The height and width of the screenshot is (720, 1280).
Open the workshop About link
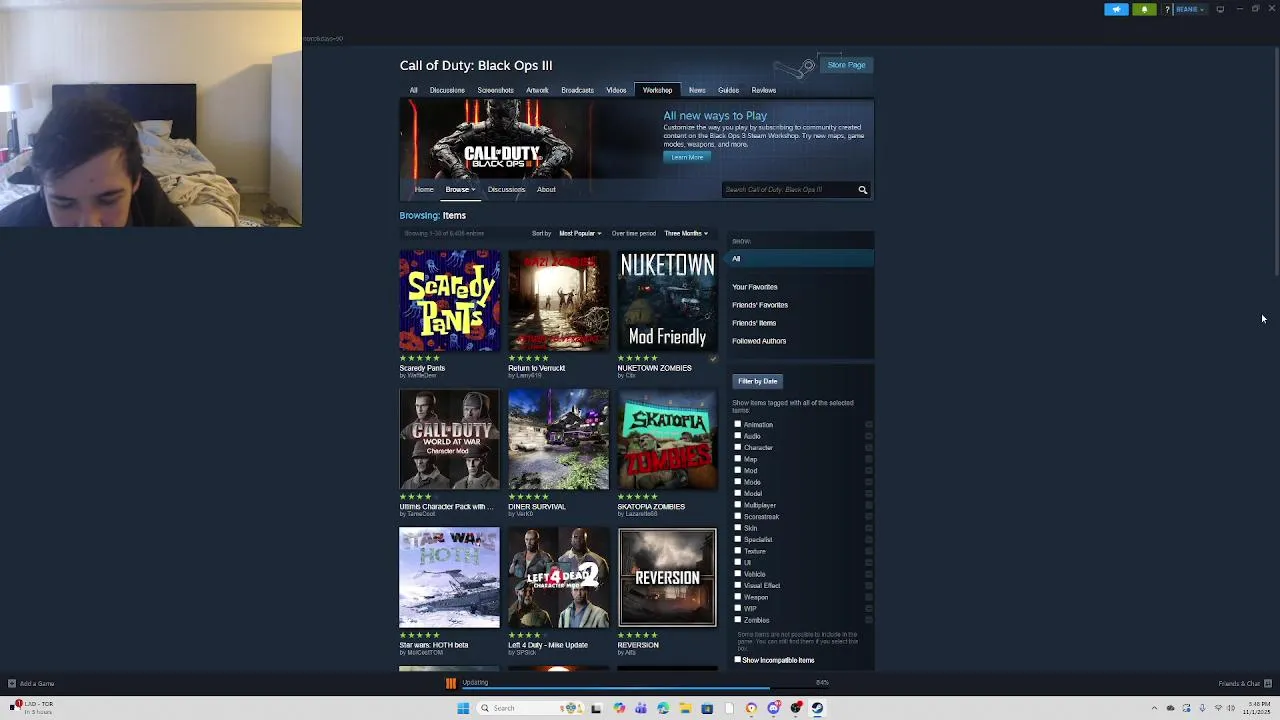[x=546, y=190]
